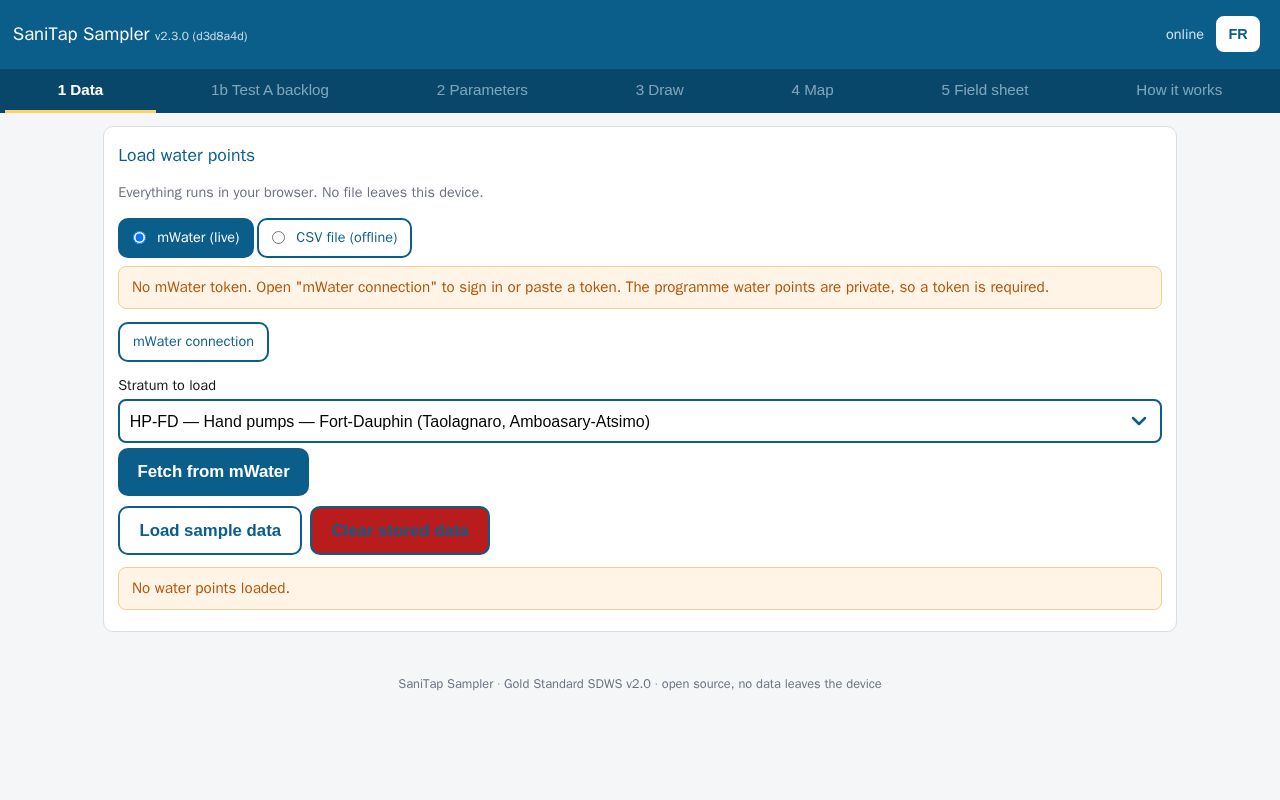
Task: Open the Stratum to load dropdown
Action: (x=640, y=421)
